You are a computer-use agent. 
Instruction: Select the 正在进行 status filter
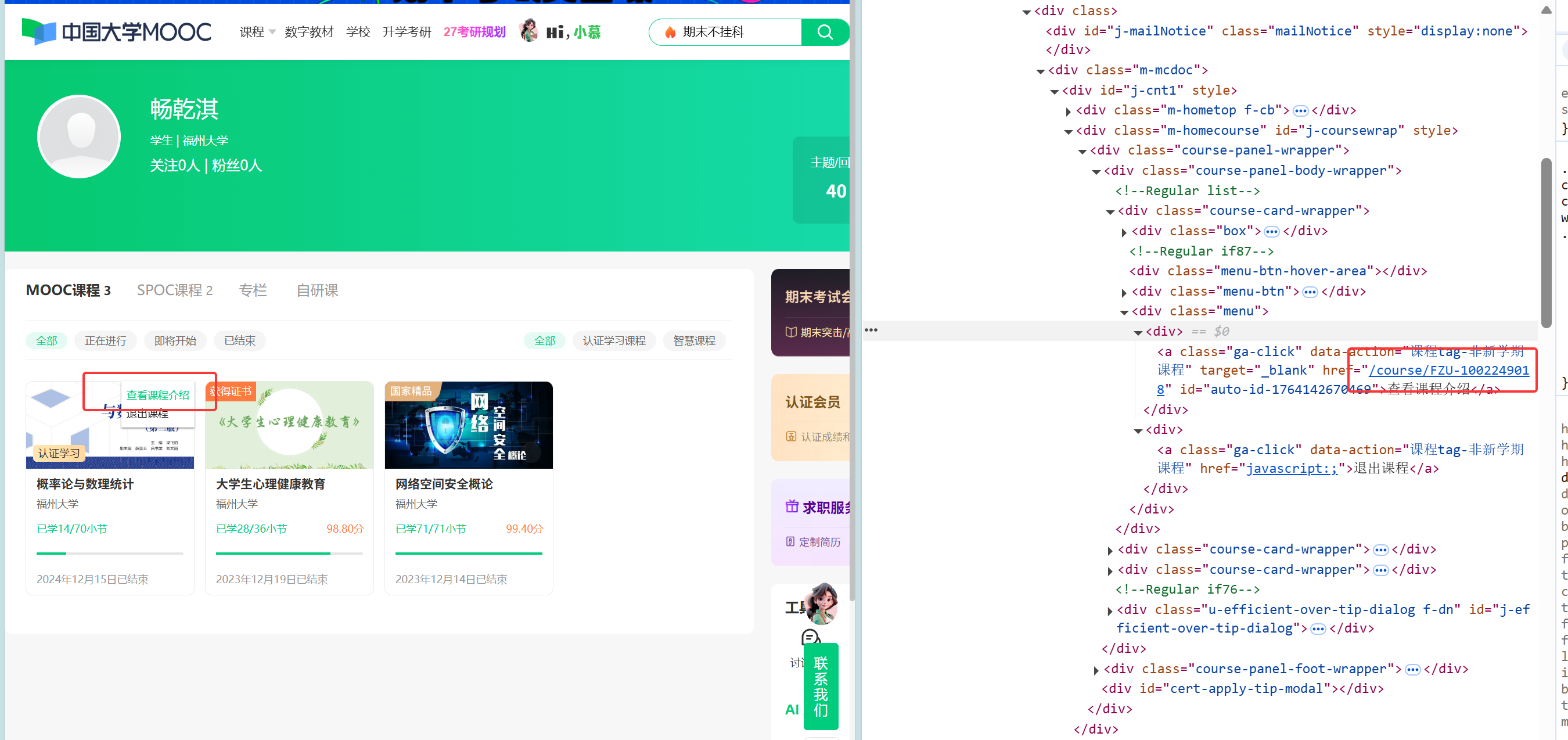(x=105, y=340)
